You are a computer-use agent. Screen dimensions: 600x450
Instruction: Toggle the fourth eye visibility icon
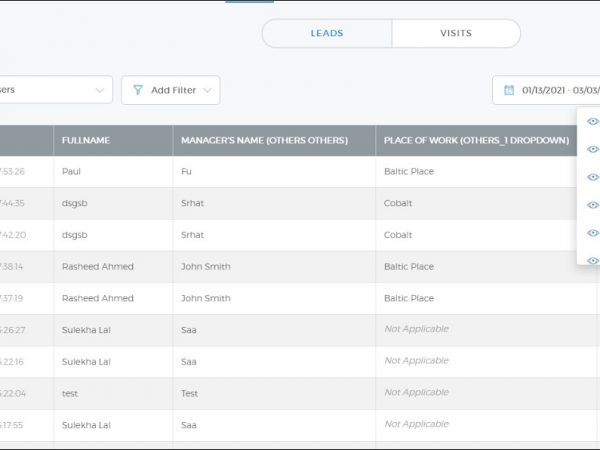(x=592, y=206)
